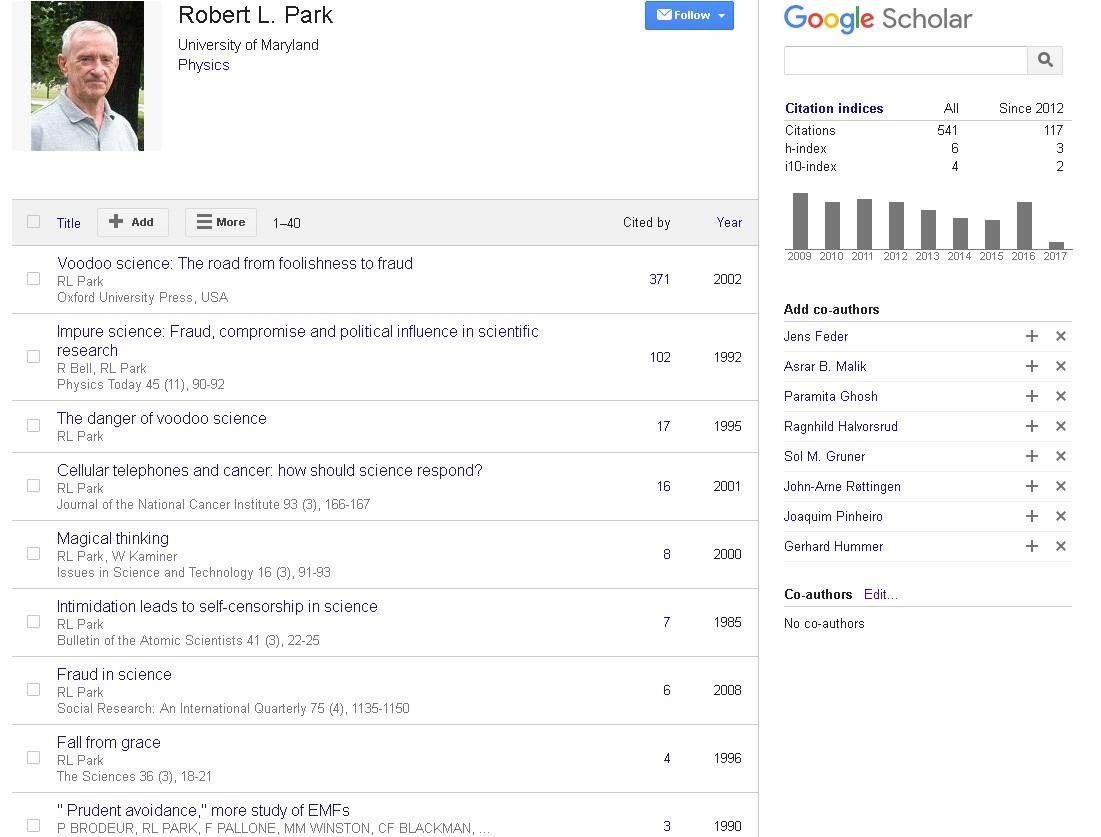Click the 2016 citation bar
The image size is (1101, 837).
click(x=1024, y=225)
